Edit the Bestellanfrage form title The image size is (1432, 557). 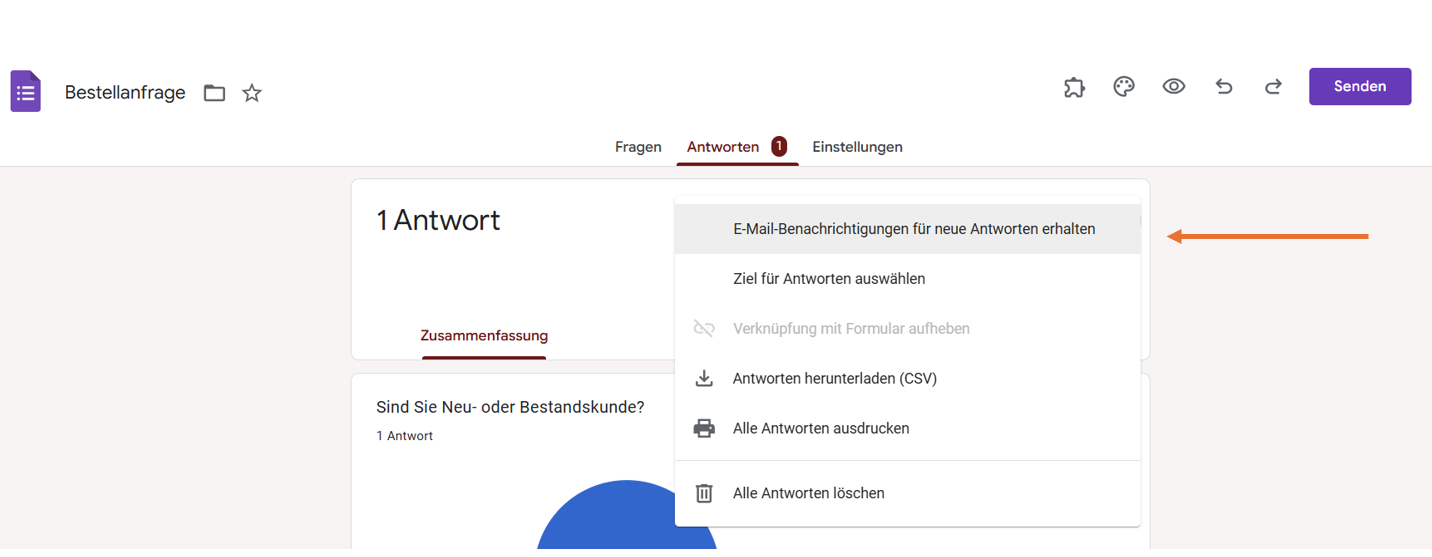125,92
